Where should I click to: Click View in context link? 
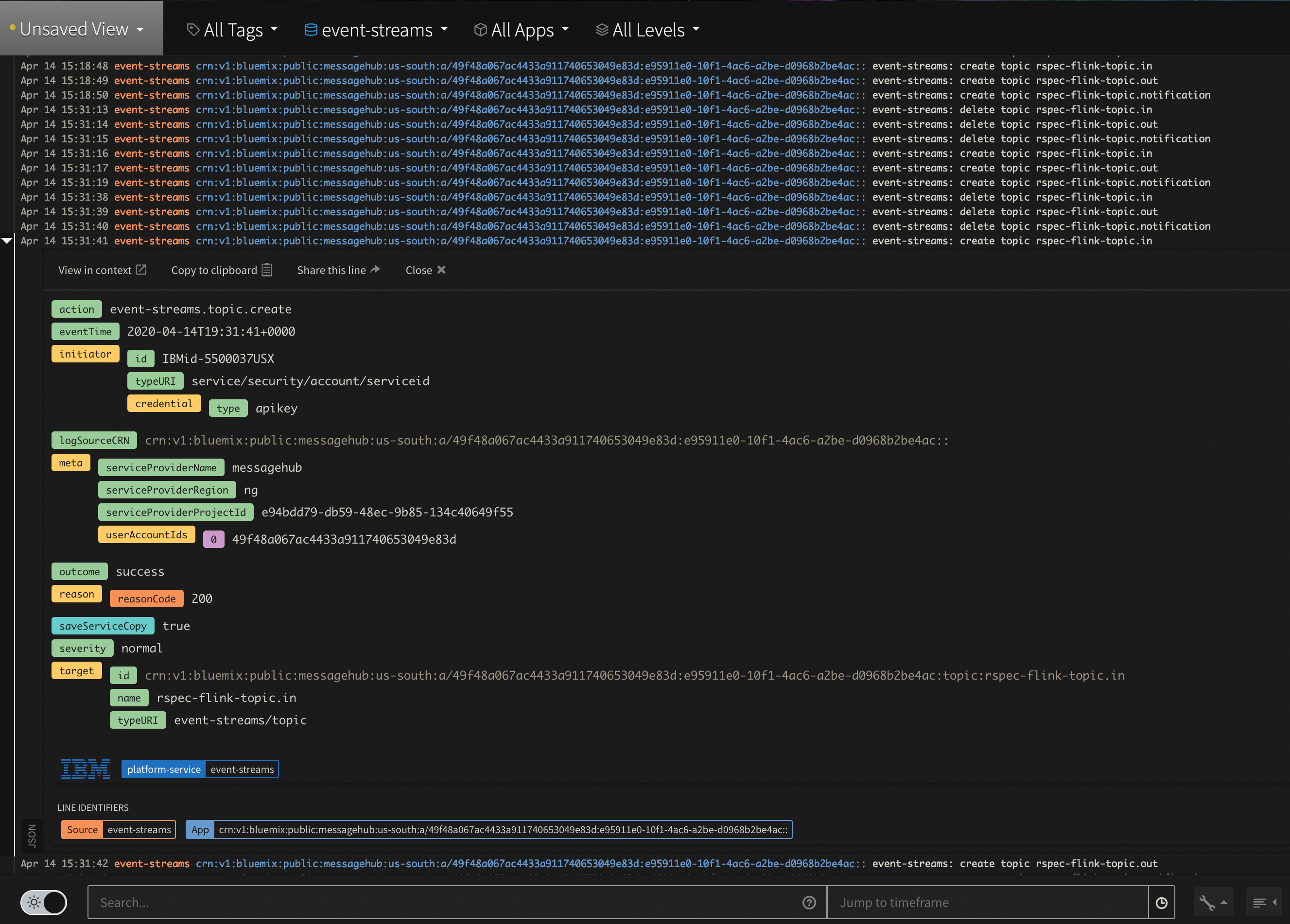pyautogui.click(x=102, y=270)
